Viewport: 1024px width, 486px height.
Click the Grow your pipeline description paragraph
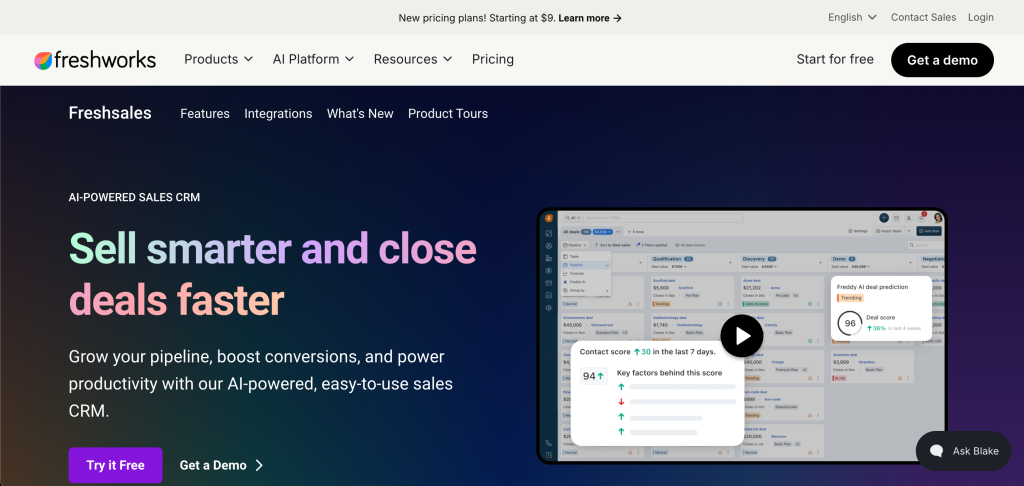261,384
